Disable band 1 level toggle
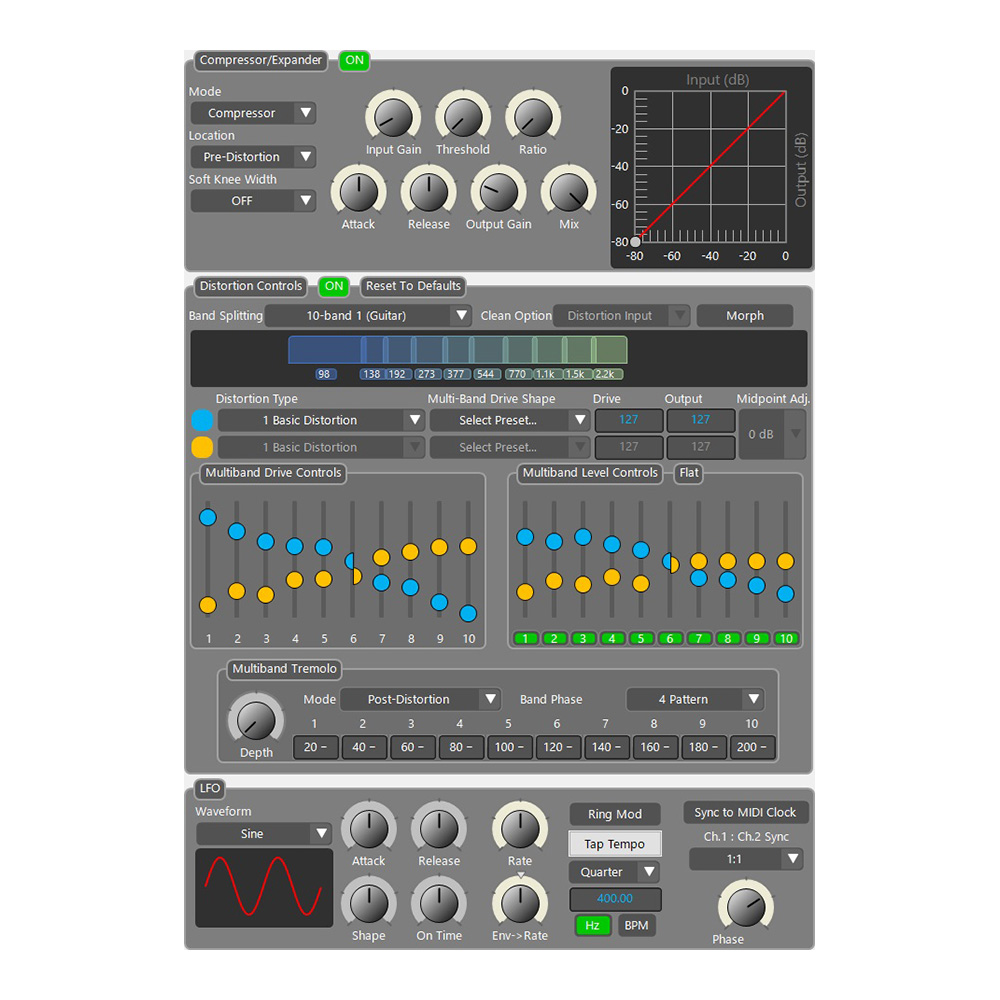 [x=525, y=639]
